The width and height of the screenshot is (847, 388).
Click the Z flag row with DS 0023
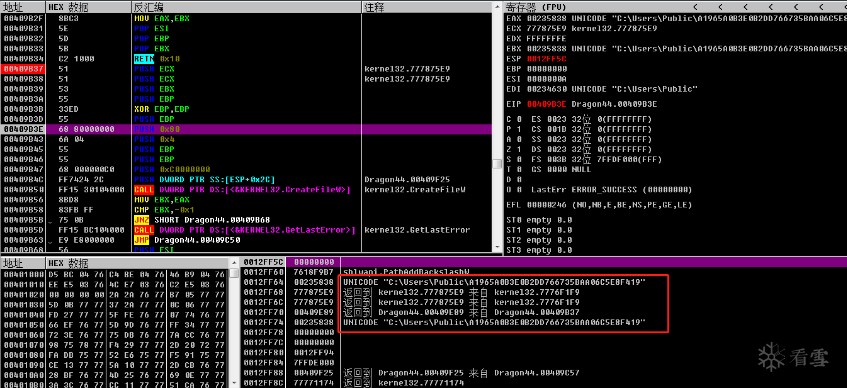(x=579, y=149)
